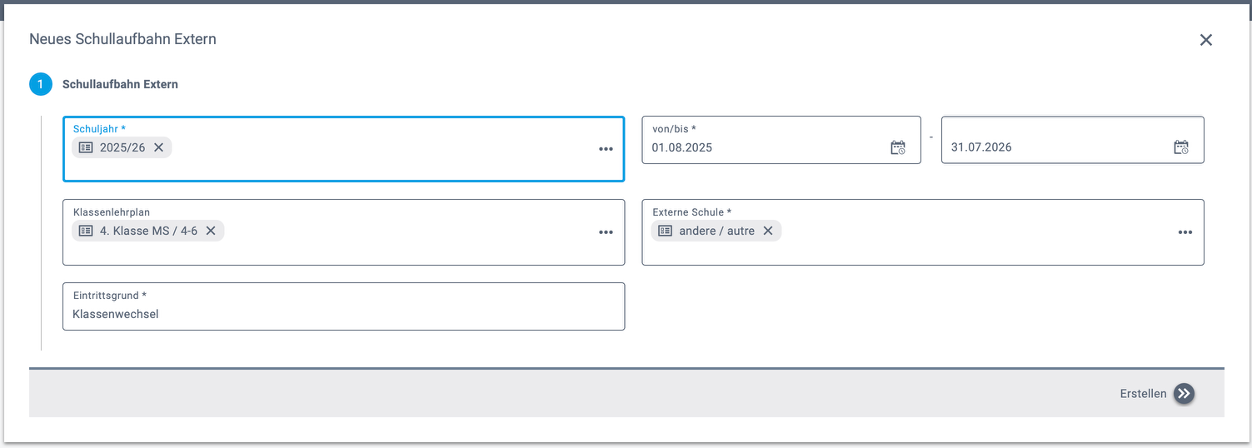Click the double-arrow Erstellen icon

coord(1184,394)
